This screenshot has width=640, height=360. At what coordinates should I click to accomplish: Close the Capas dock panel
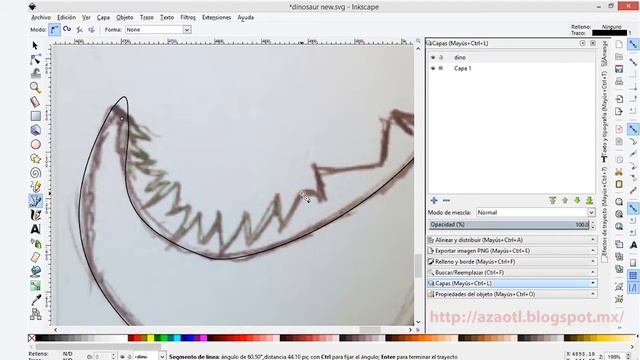[x=593, y=43]
